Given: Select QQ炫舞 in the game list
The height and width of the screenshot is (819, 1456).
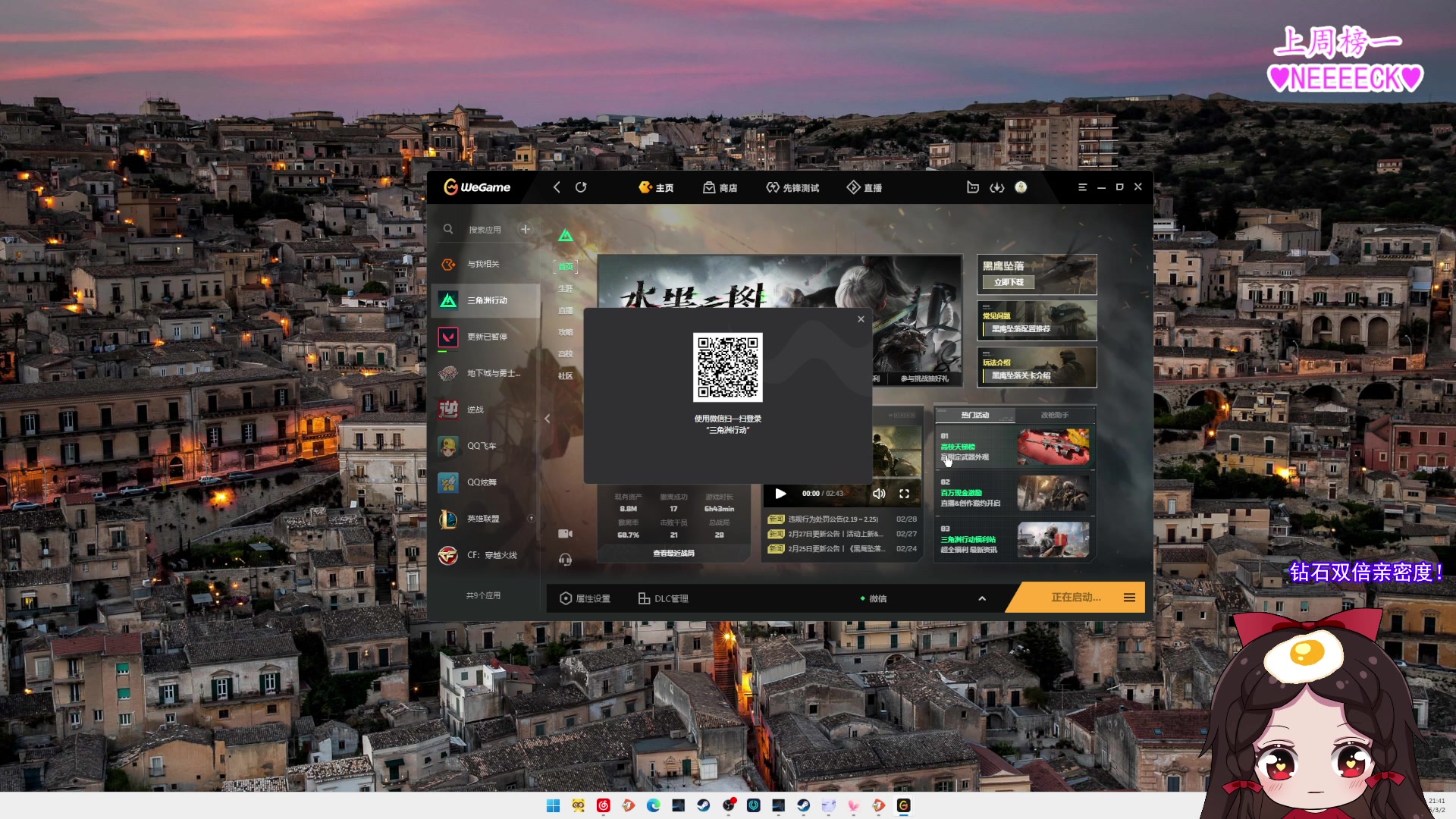Looking at the screenshot, I should point(485,482).
